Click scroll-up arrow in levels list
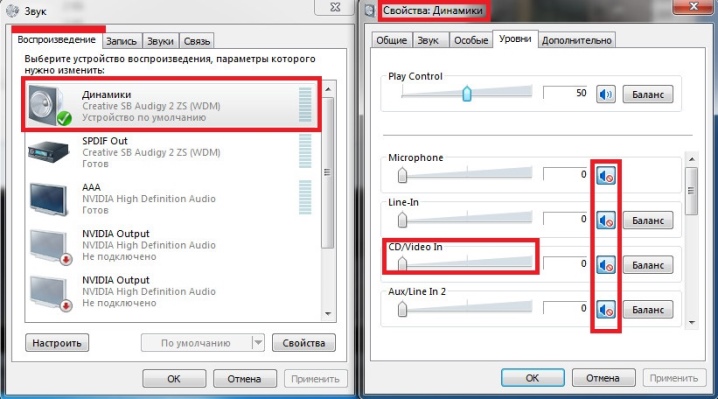 point(691,159)
